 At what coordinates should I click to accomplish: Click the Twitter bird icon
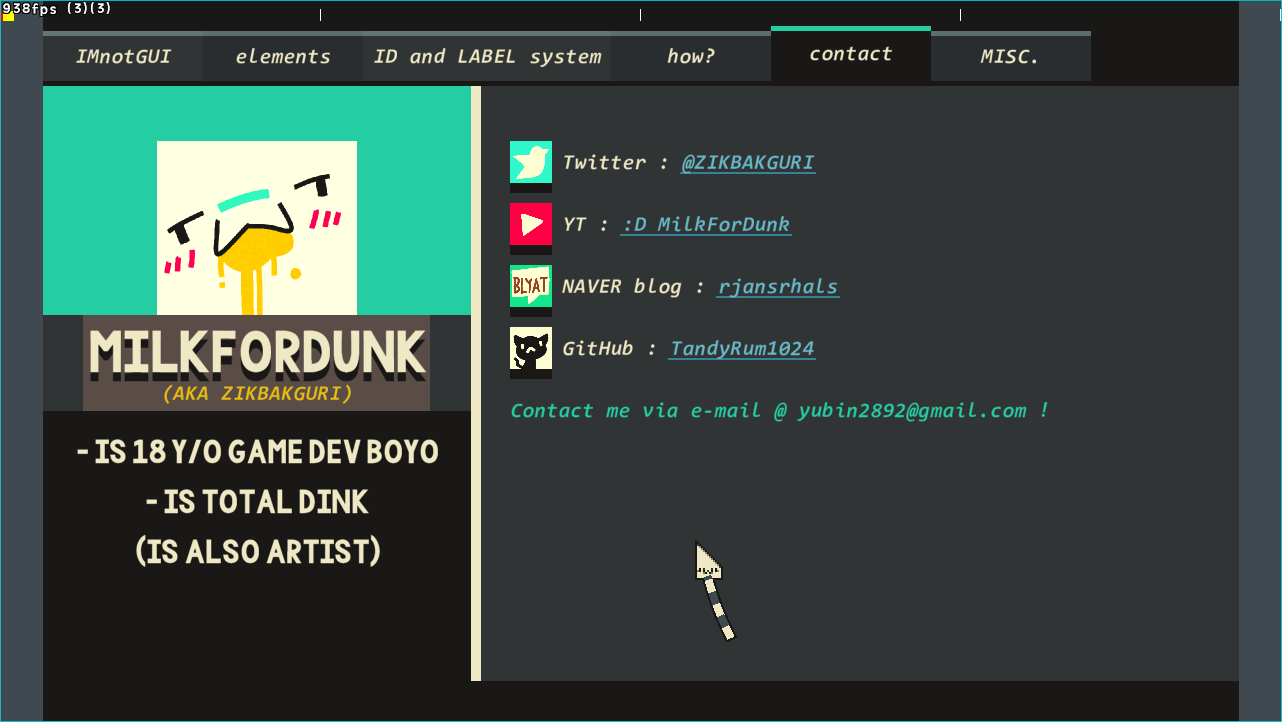(x=531, y=162)
